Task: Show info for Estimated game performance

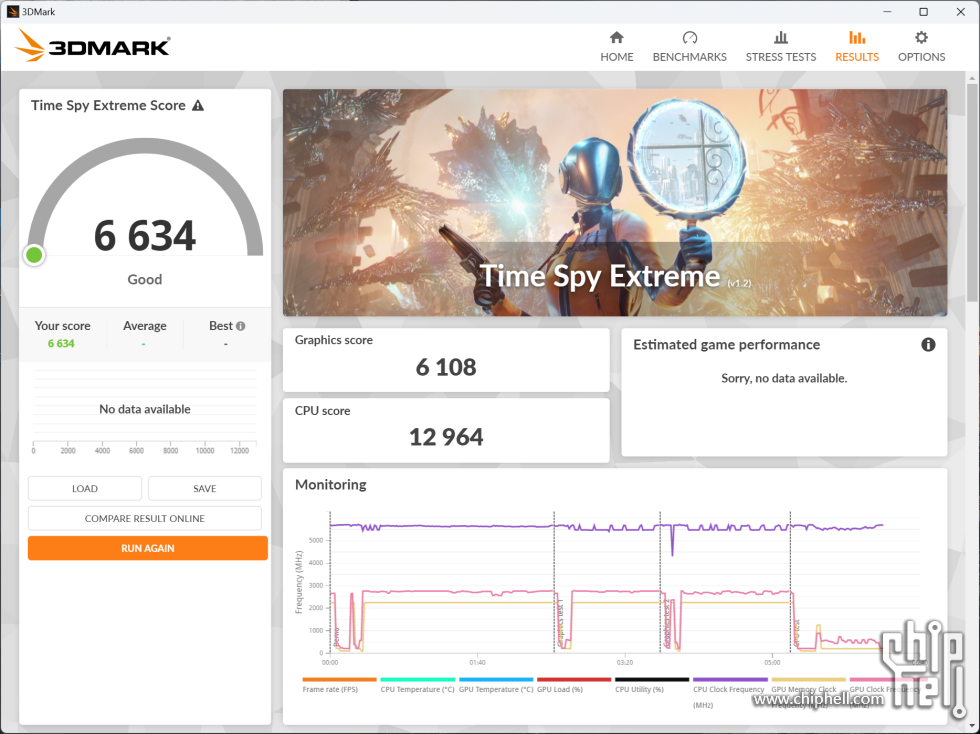Action: [x=928, y=344]
